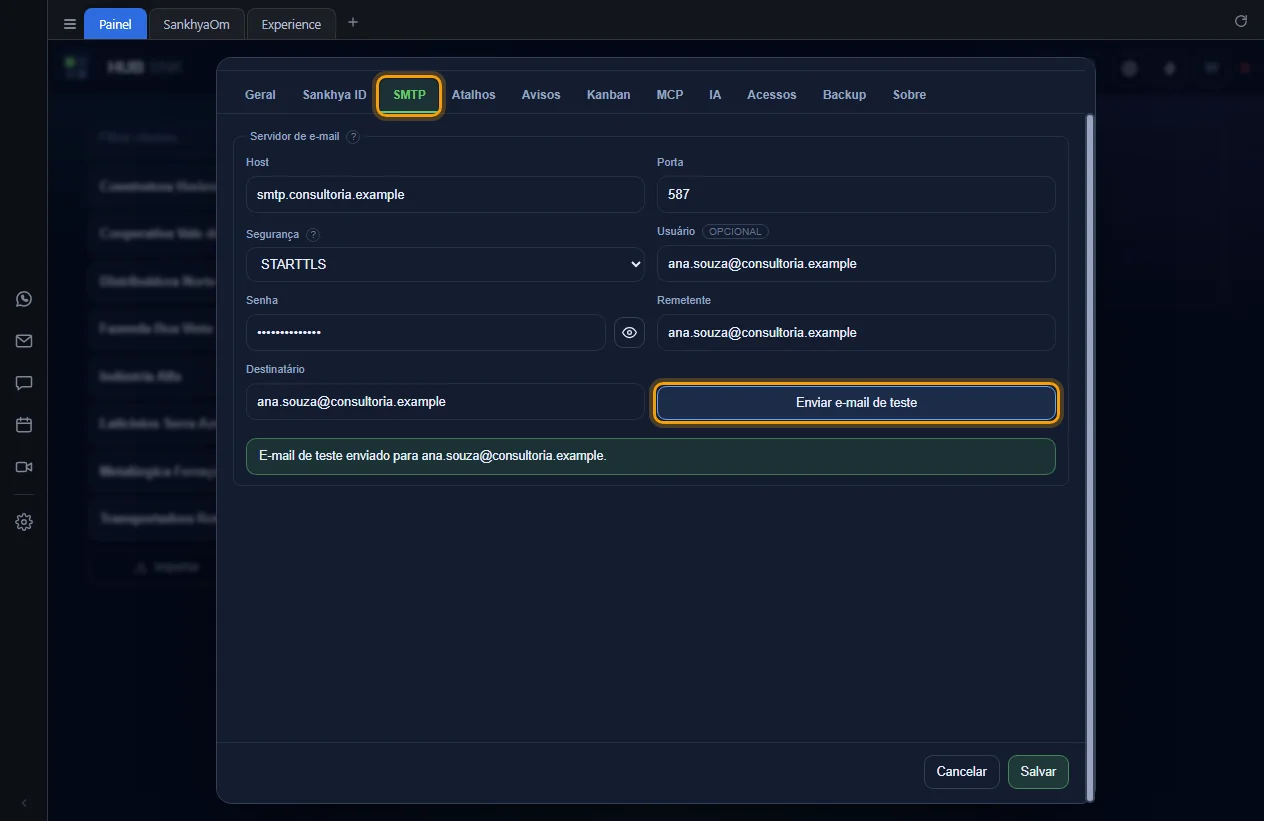Open the Avisos settings tab
The image size is (1264, 821).
coord(541,95)
